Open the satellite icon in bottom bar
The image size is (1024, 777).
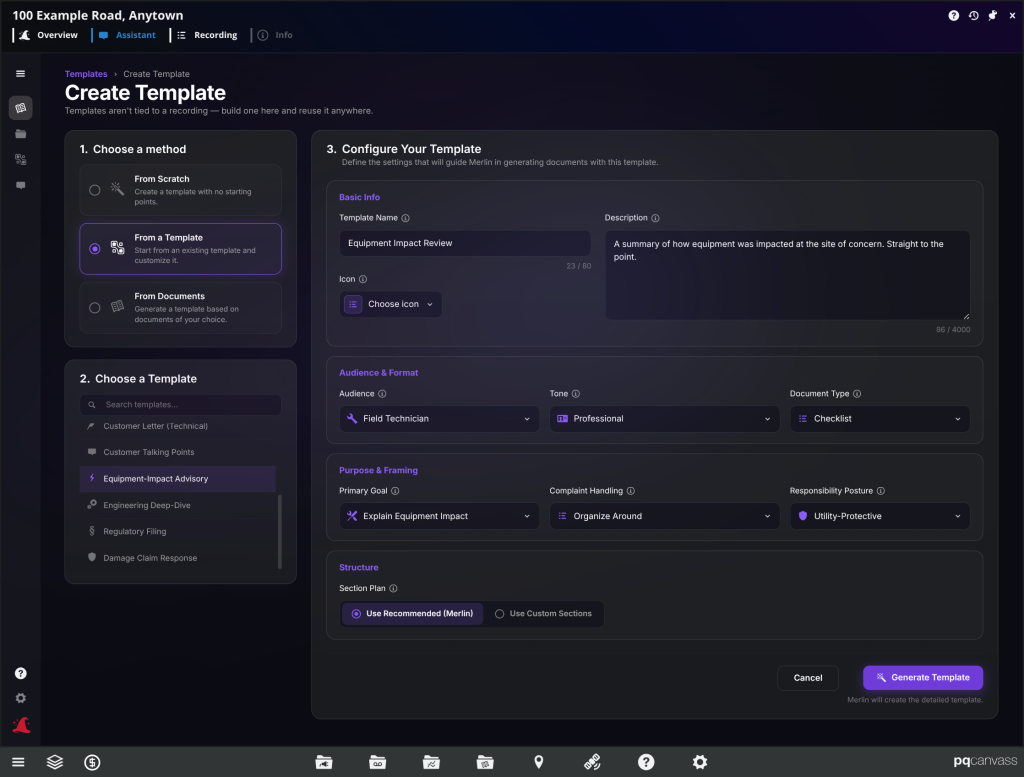[x=592, y=762]
